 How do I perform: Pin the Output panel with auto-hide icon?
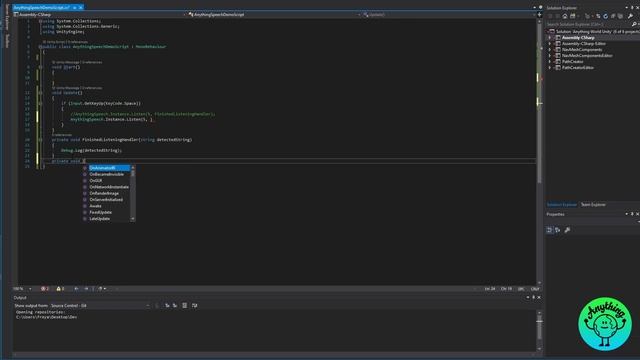coord(533,297)
